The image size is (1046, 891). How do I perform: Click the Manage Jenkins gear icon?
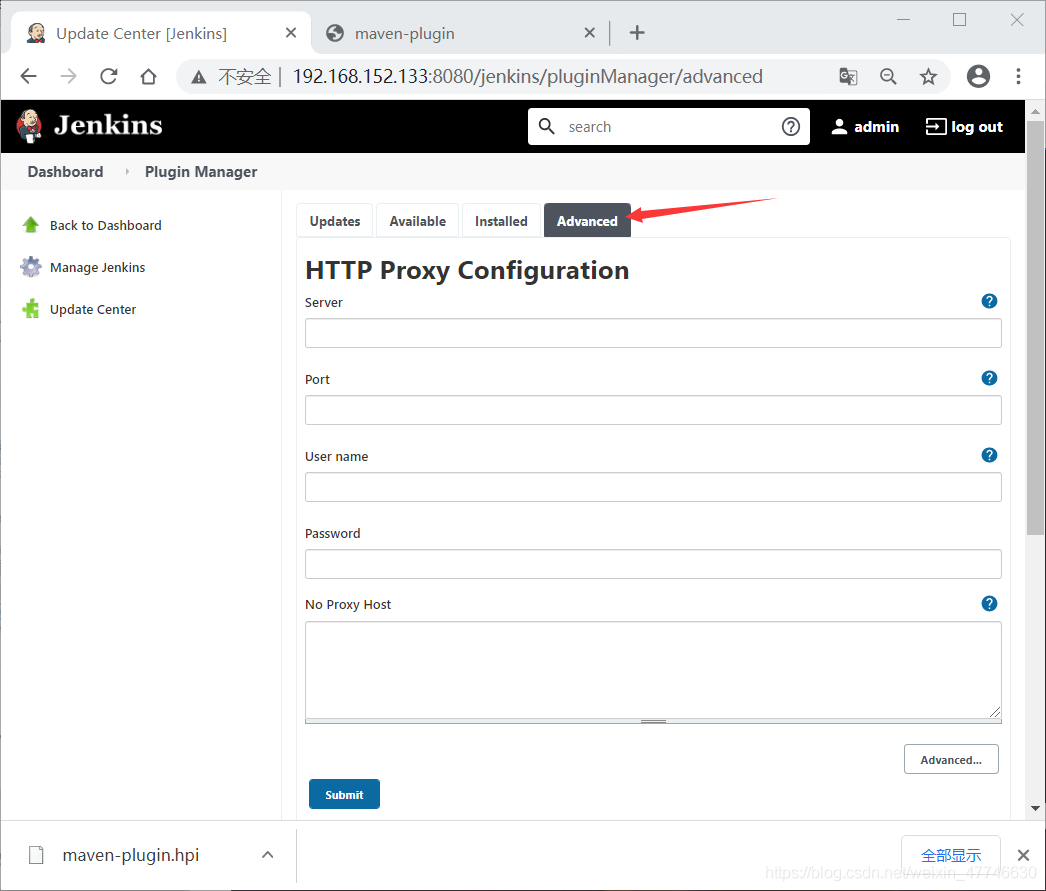[31, 267]
